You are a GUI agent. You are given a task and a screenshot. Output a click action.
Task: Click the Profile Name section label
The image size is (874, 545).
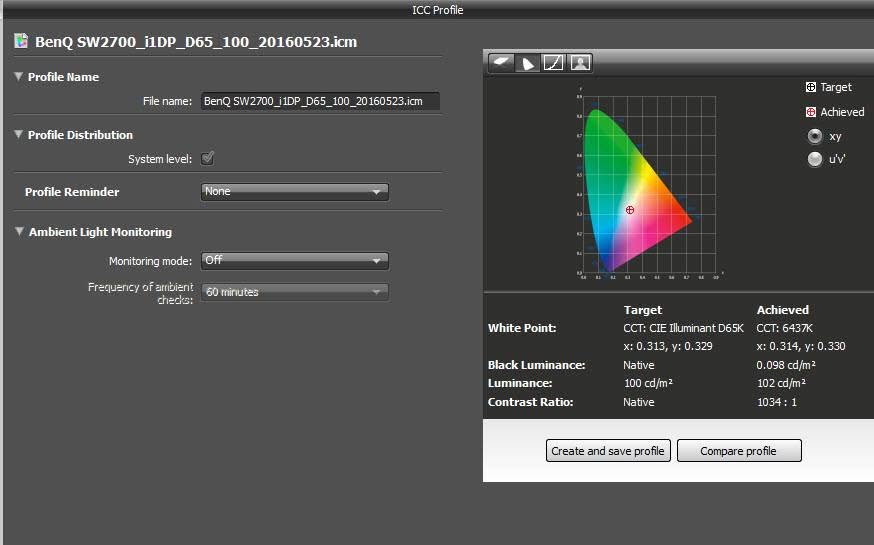[63, 77]
